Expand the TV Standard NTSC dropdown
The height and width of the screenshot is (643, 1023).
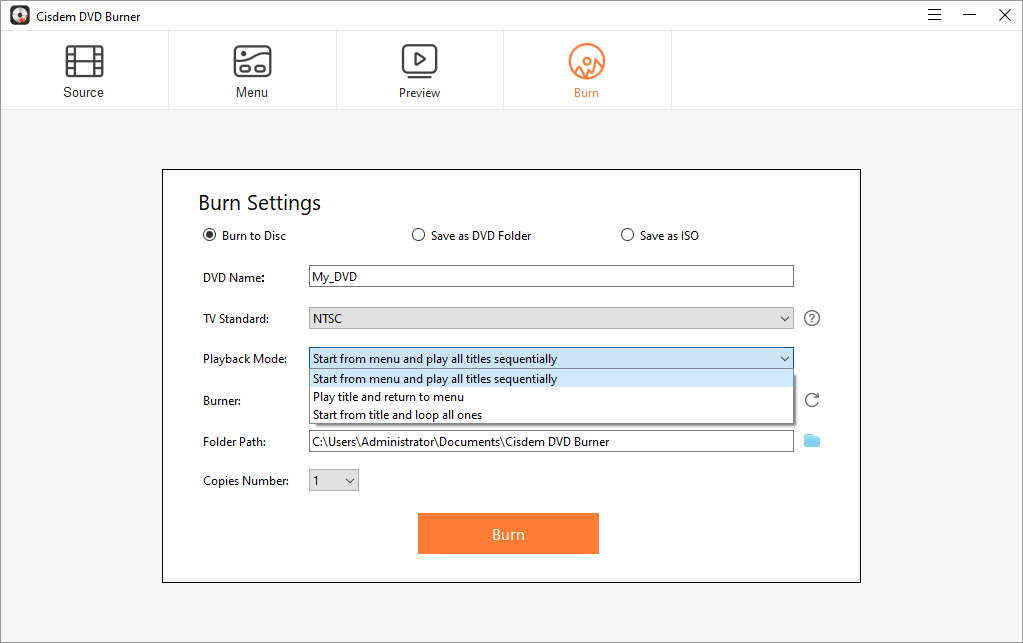pos(551,318)
